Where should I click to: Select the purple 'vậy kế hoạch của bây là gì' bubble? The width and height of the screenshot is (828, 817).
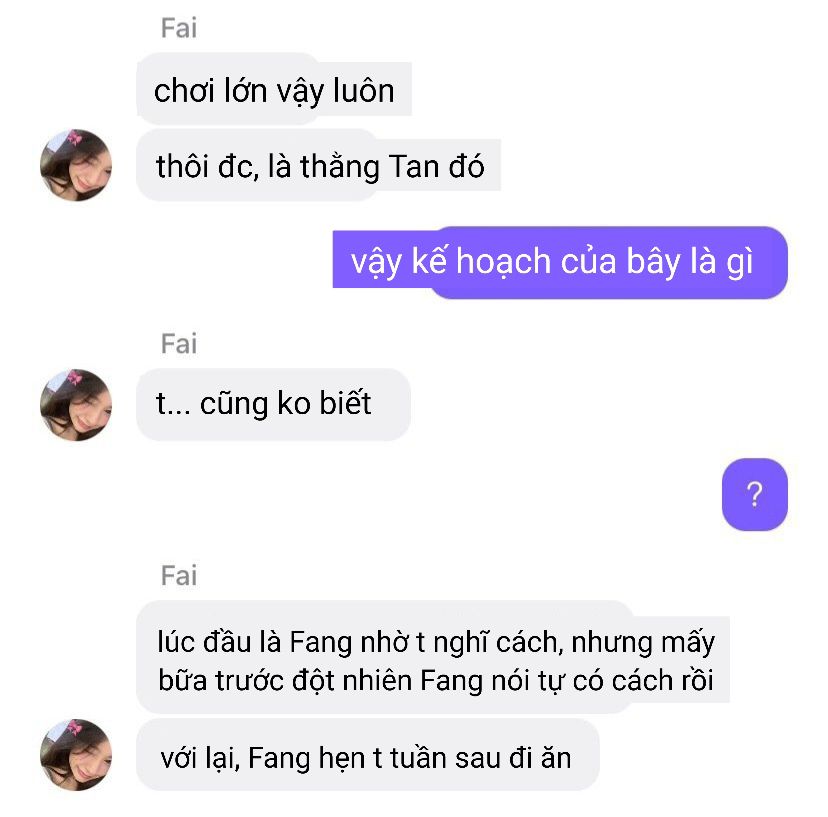click(x=560, y=262)
